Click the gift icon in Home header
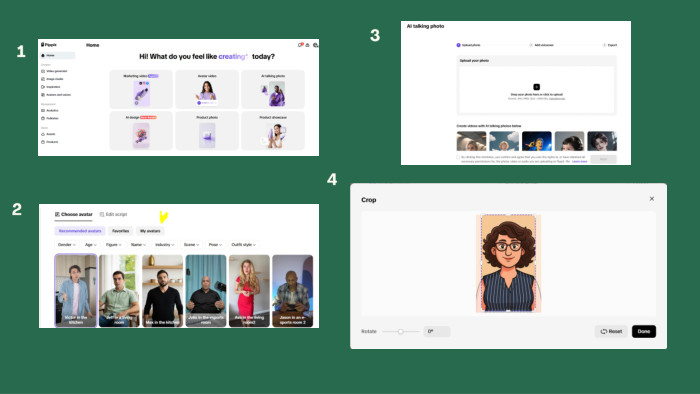The image size is (700, 394). (x=308, y=45)
